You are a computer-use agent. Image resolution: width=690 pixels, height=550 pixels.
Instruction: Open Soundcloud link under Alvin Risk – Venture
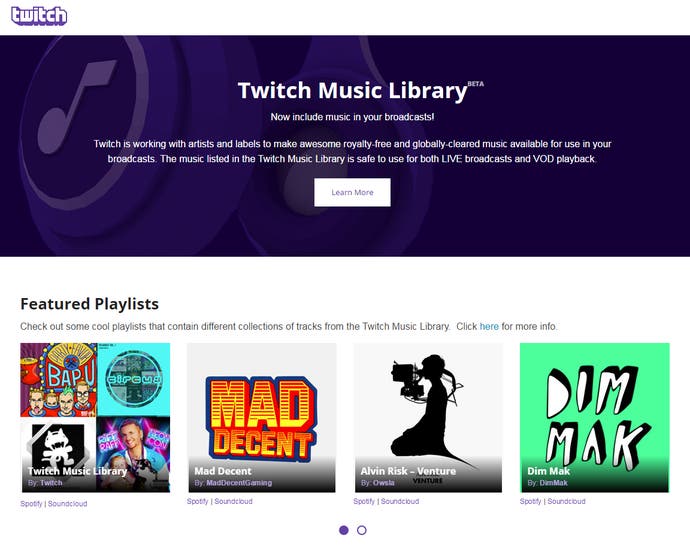tap(400, 501)
